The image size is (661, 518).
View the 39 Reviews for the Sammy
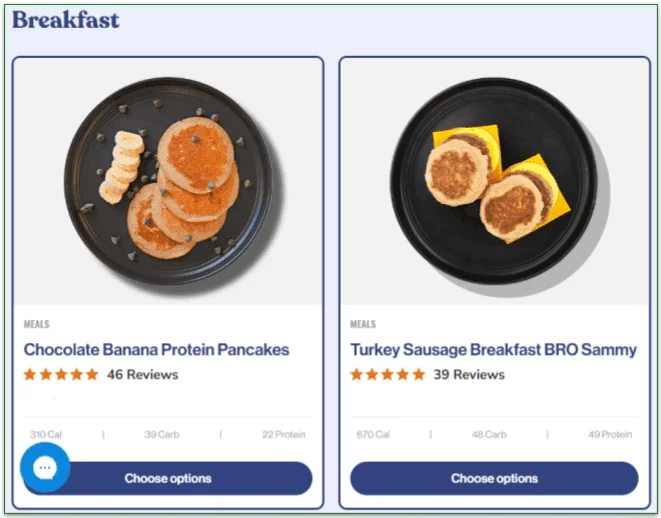pos(468,375)
